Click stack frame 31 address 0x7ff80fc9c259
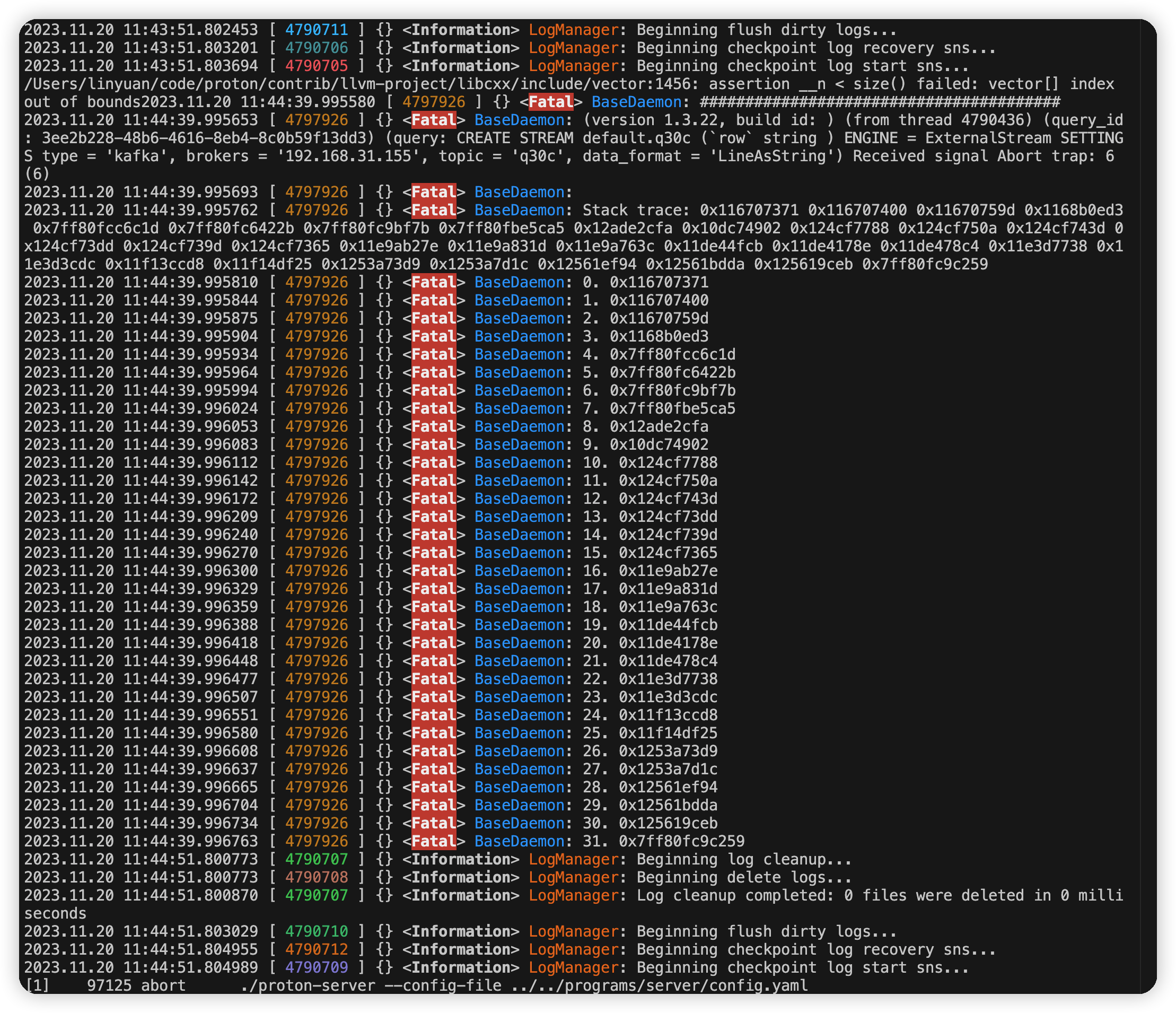The height and width of the screenshot is (1013, 1176). point(681,842)
